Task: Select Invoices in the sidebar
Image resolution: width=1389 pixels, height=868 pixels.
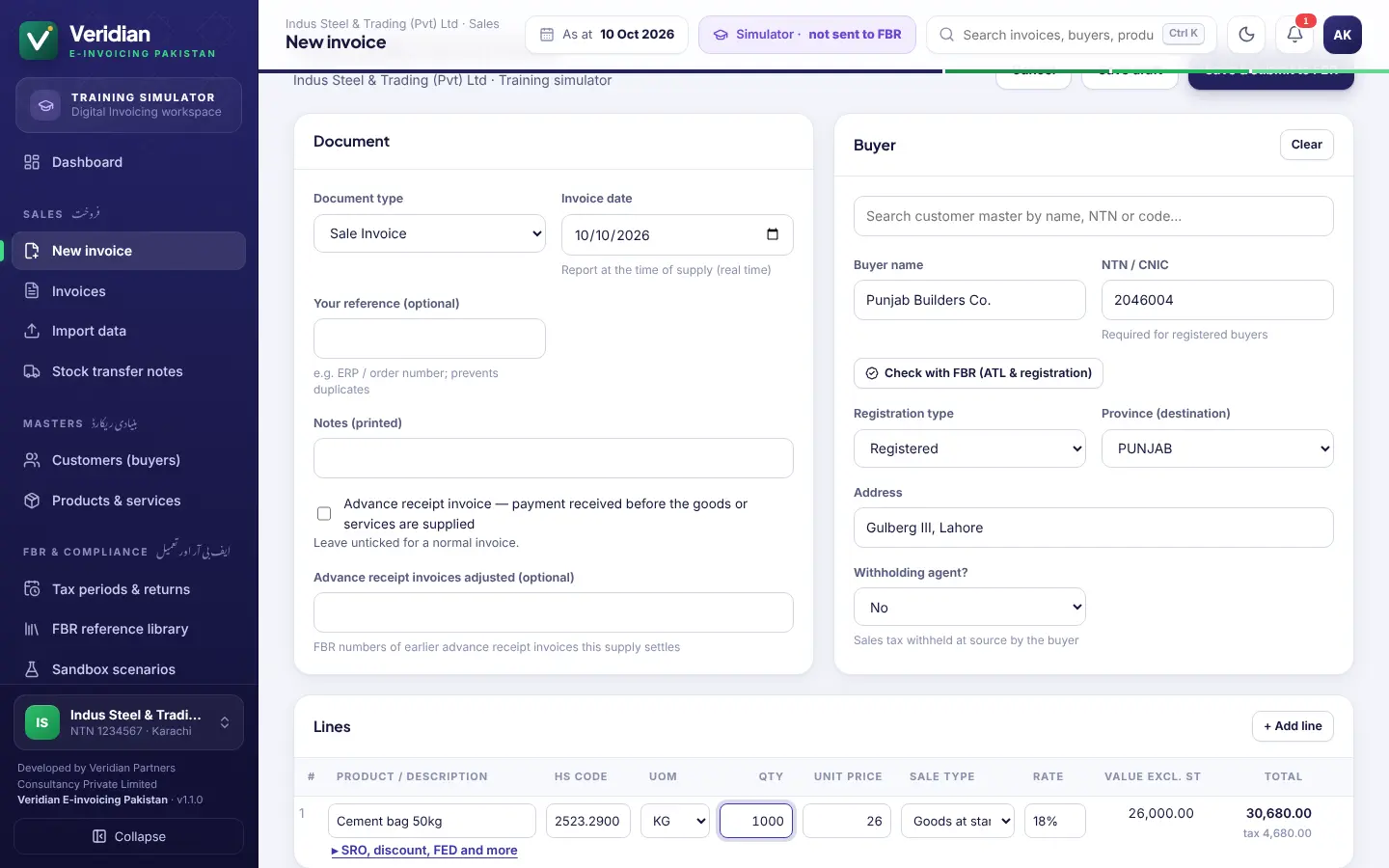Action: [130, 291]
